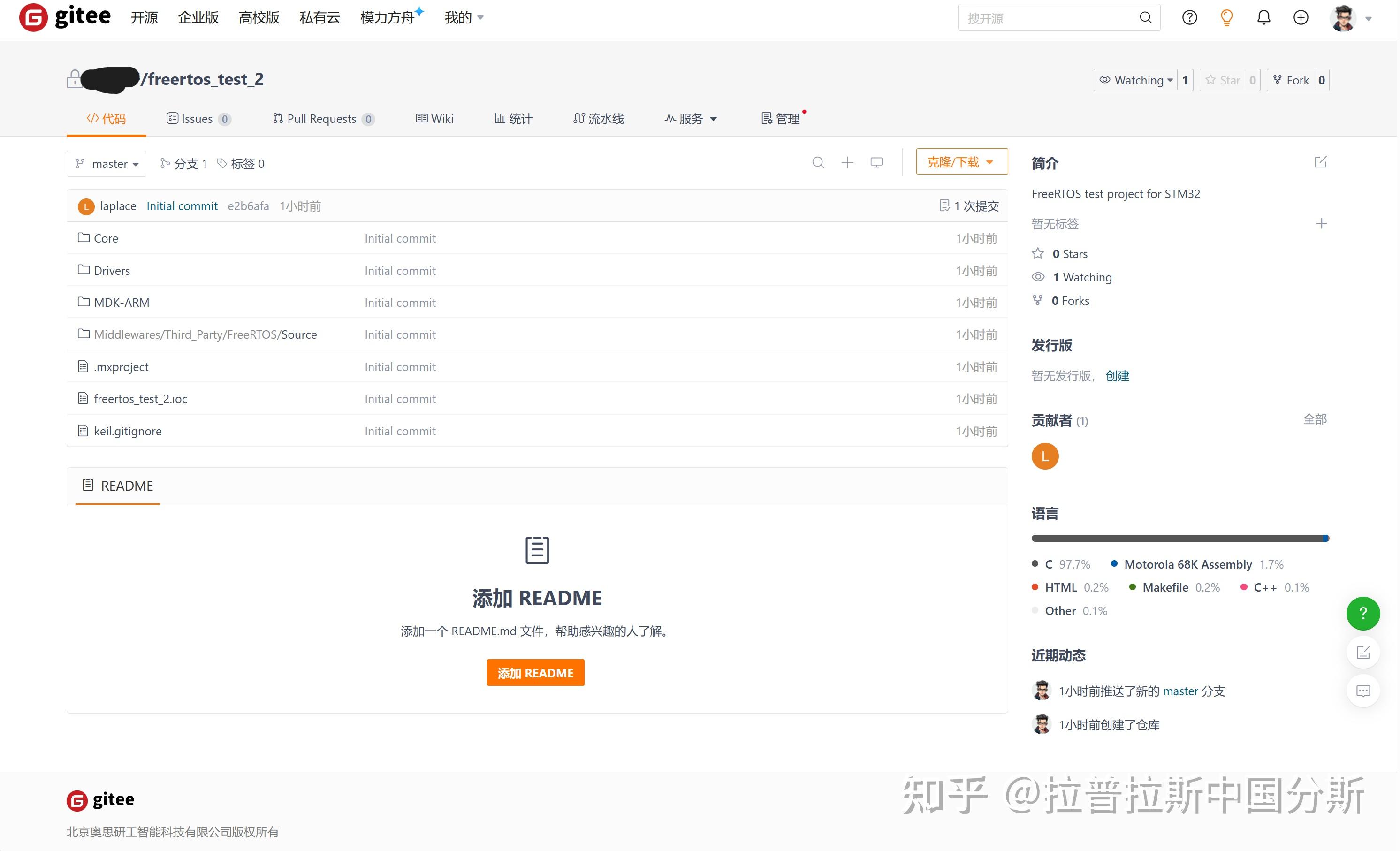The width and height of the screenshot is (1400, 851).
Task: Click the 搜开源 search input field
Action: pos(1051,18)
